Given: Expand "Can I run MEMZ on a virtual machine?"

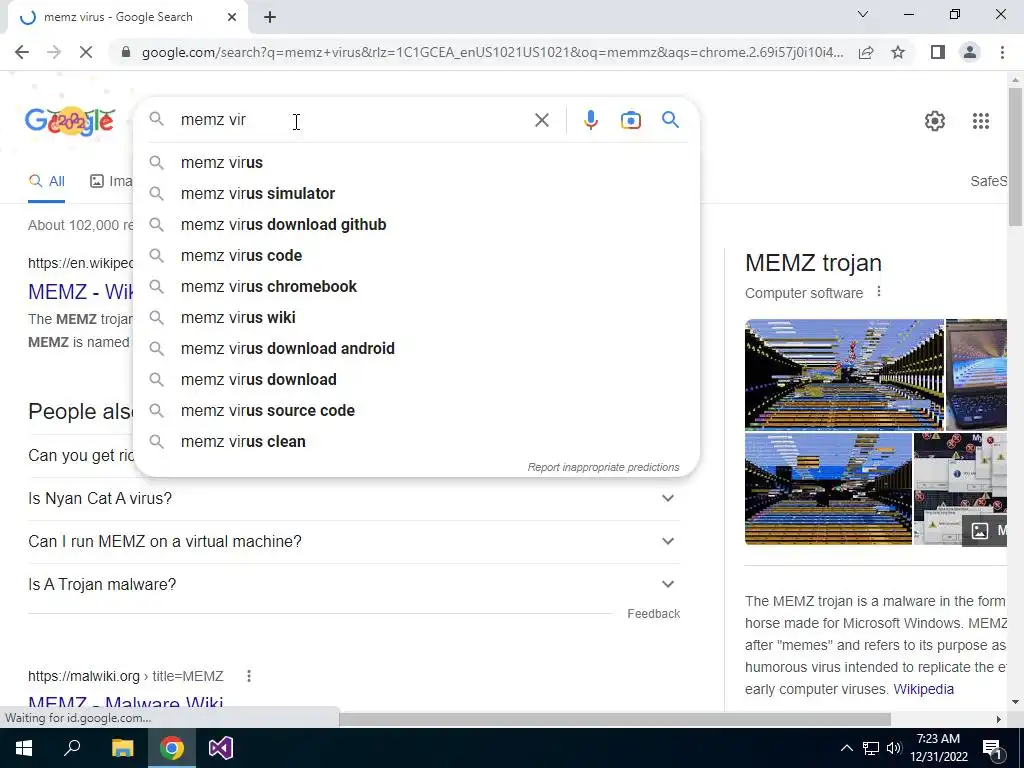Looking at the screenshot, I should coord(354,541).
